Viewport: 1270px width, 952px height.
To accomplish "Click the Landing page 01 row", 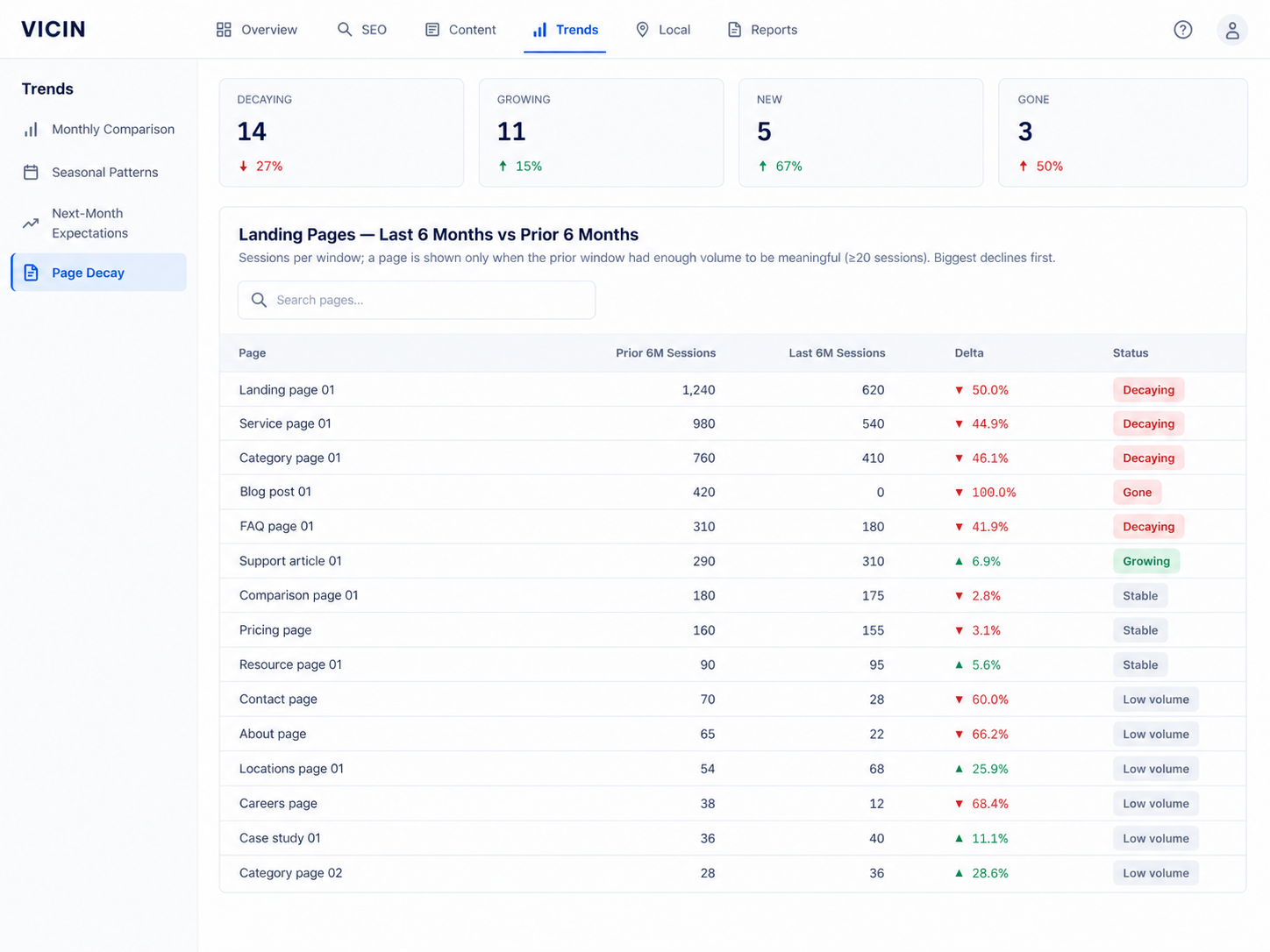I will [732, 390].
